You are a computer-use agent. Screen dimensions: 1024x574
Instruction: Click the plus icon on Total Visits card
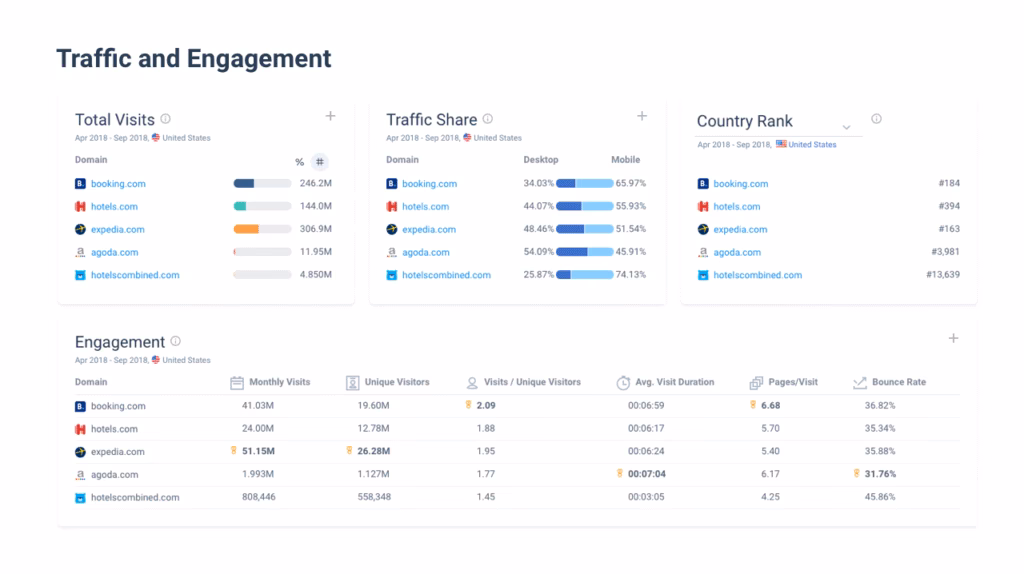click(x=330, y=116)
